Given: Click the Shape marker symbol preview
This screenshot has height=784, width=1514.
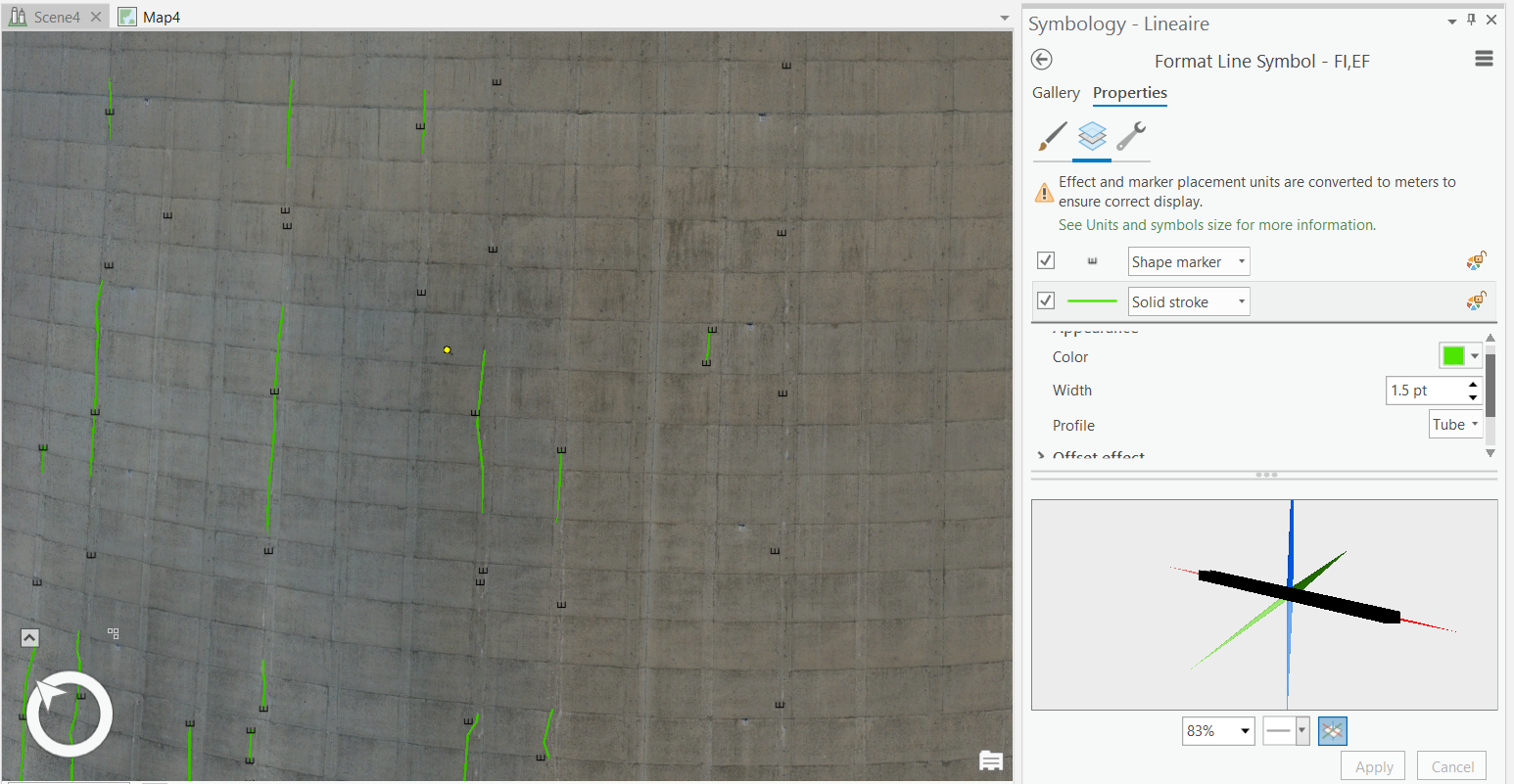Looking at the screenshot, I should pos(1092,261).
